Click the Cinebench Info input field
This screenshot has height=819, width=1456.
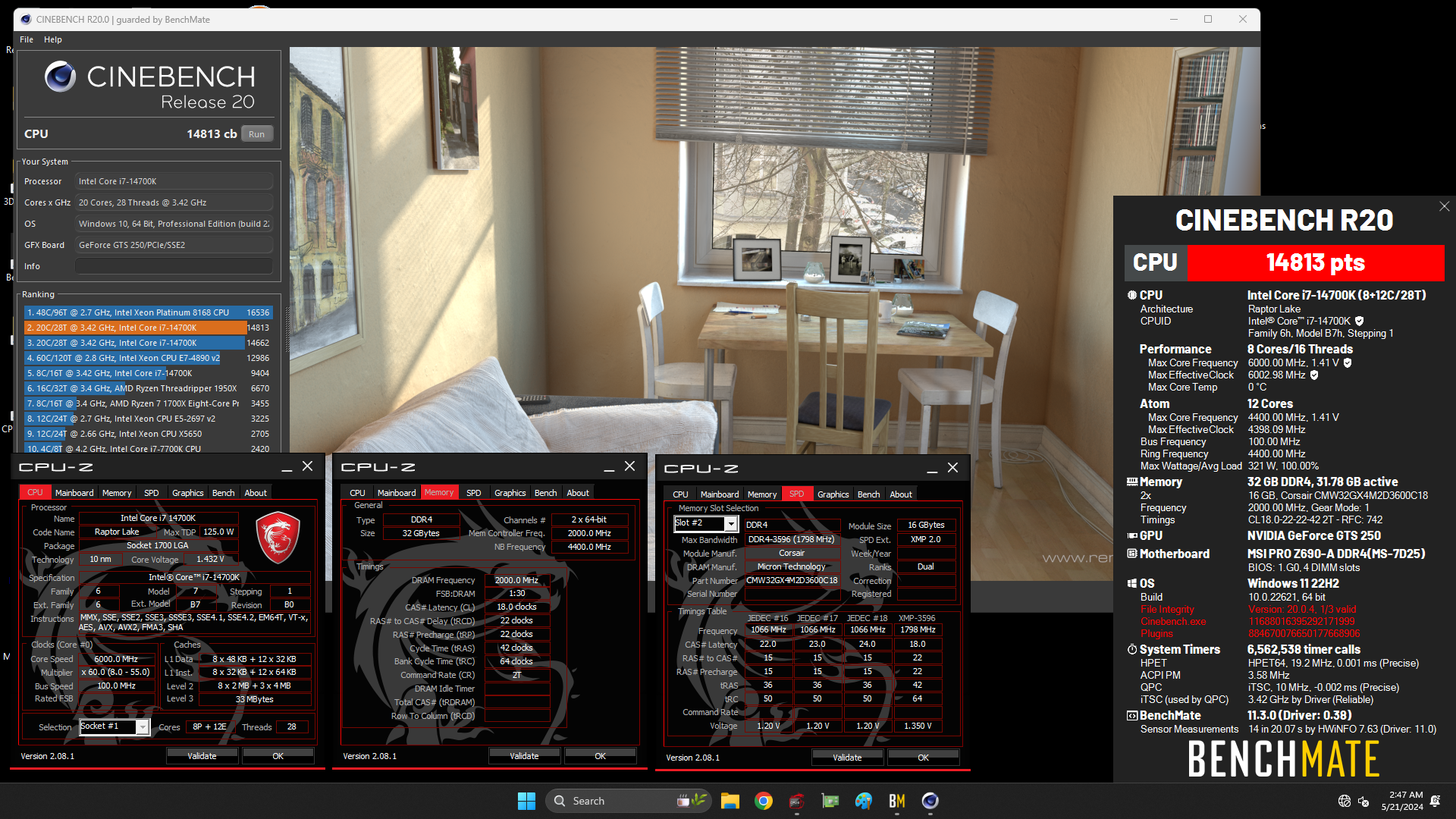point(174,266)
